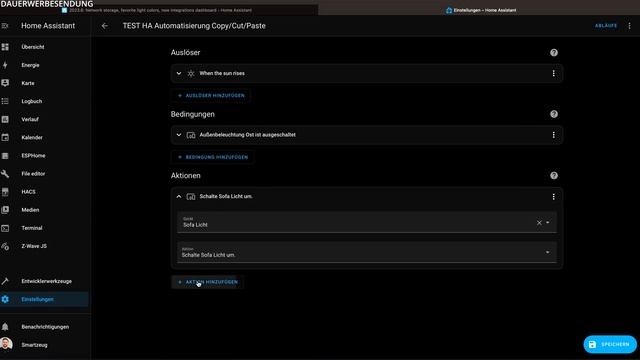Click the Z-Wave JS icon

tap(5, 246)
